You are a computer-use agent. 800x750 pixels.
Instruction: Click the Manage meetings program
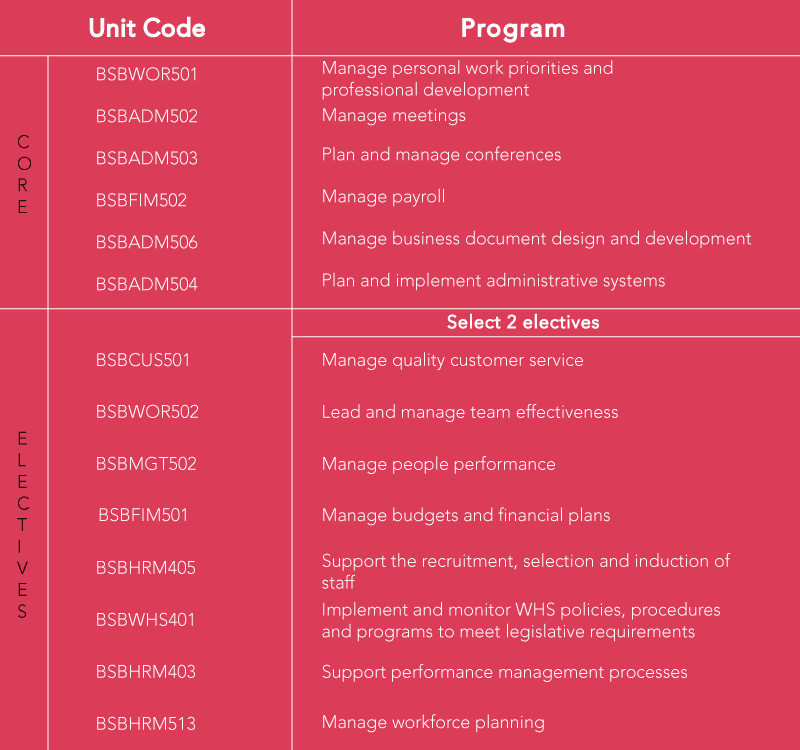pyautogui.click(x=394, y=115)
